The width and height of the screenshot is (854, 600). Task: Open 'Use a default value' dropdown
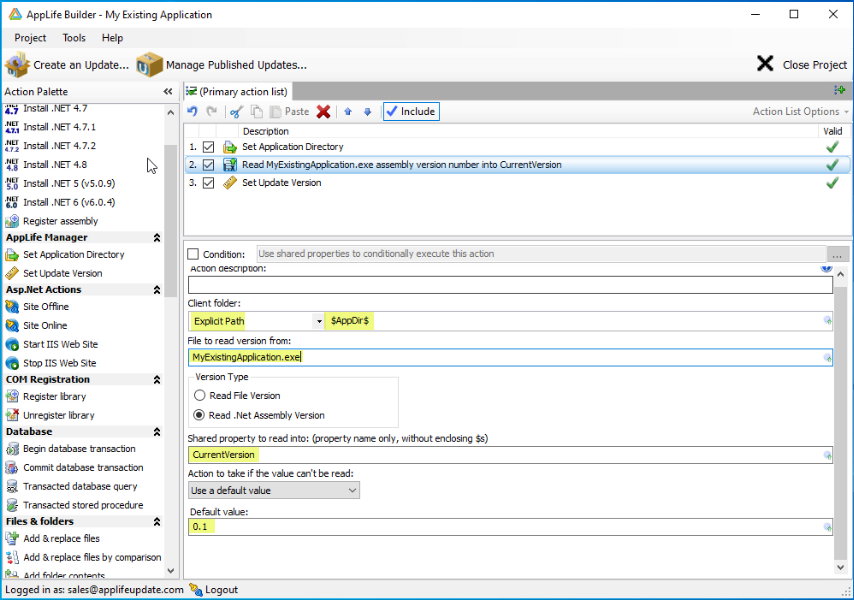pyautogui.click(x=273, y=491)
